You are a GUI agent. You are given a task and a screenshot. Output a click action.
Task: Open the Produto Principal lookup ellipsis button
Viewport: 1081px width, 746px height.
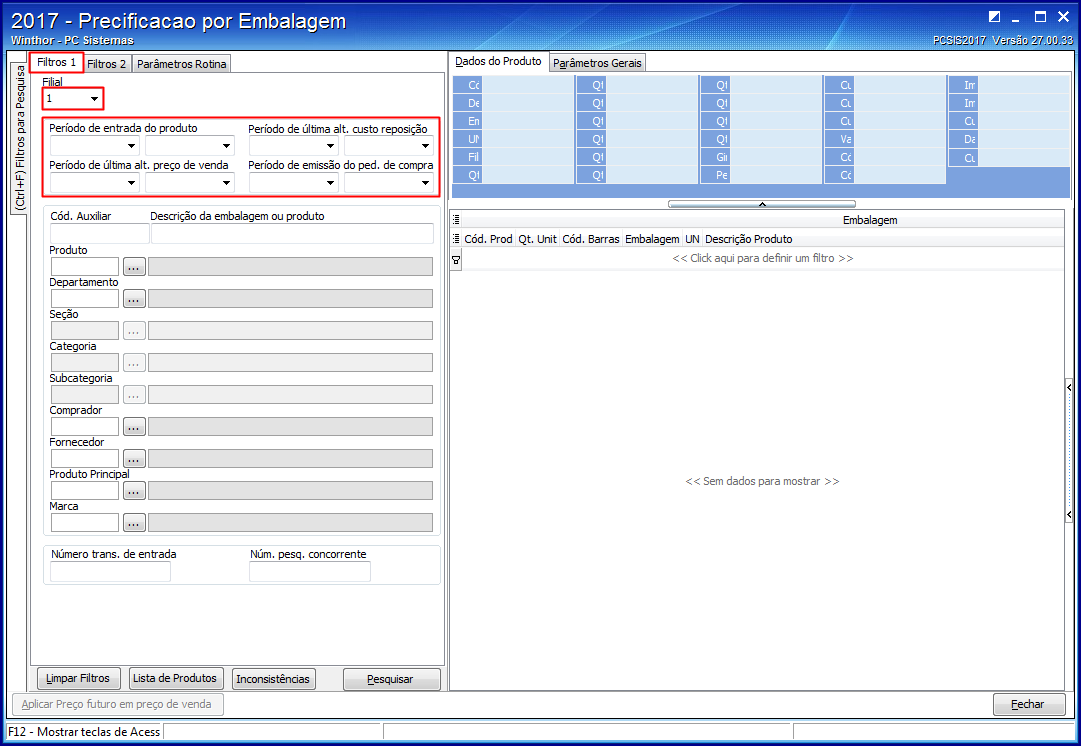(x=134, y=490)
